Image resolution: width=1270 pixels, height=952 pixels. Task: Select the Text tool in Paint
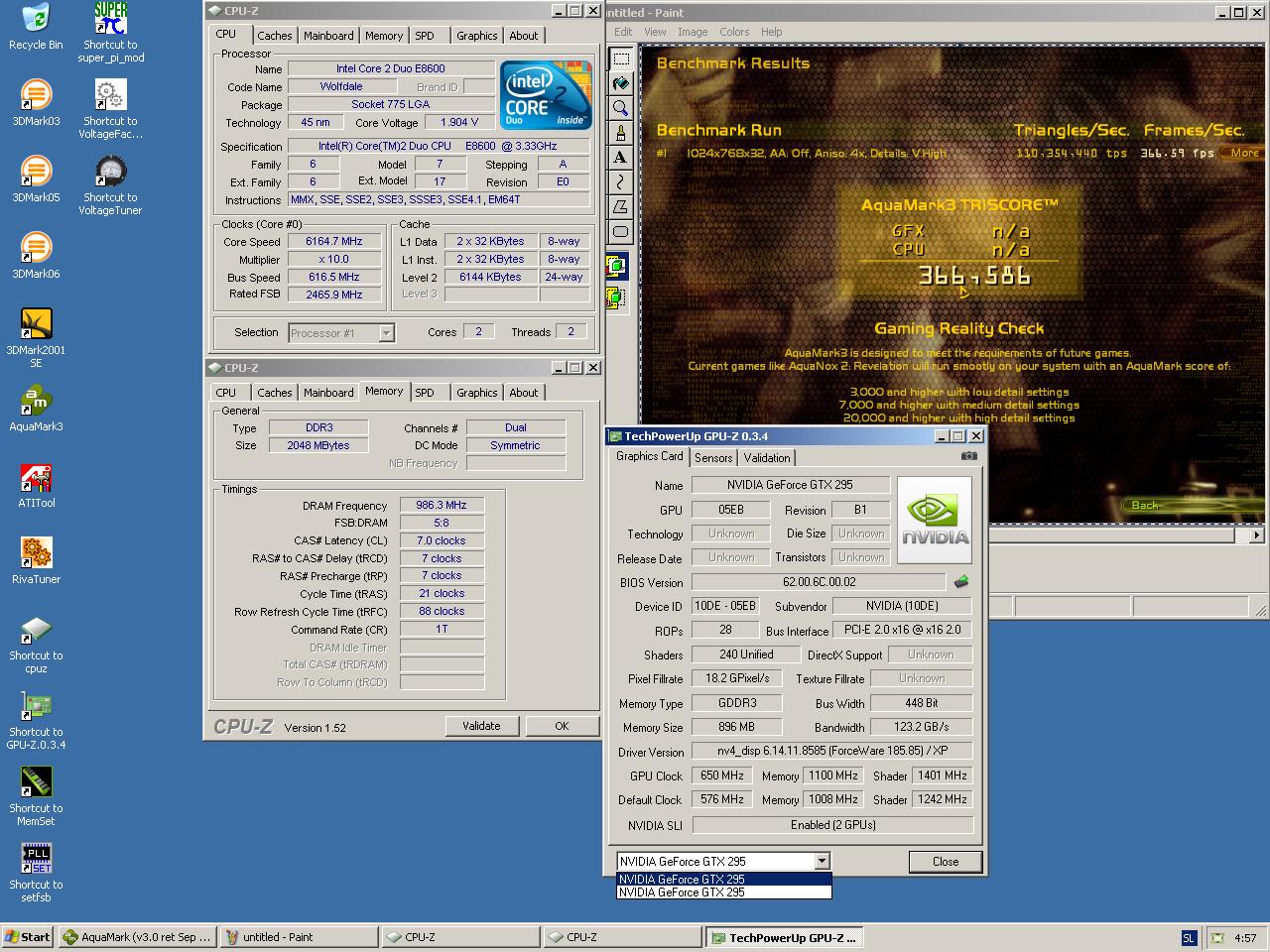[x=621, y=158]
